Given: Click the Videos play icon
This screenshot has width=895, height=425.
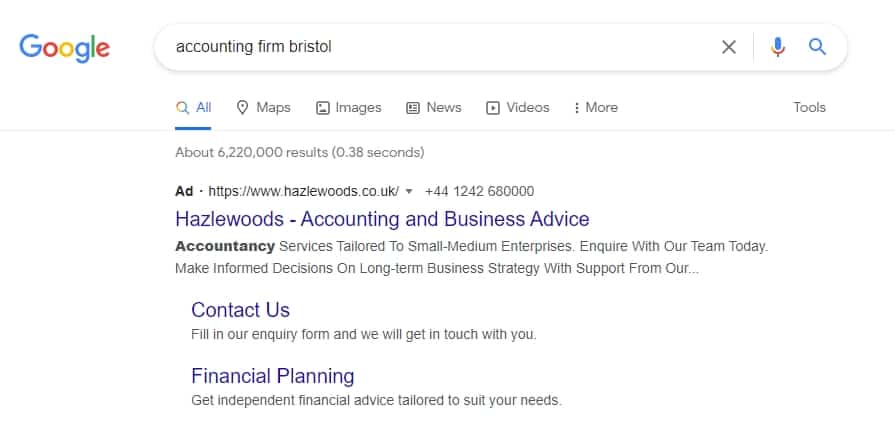Looking at the screenshot, I should (493, 108).
